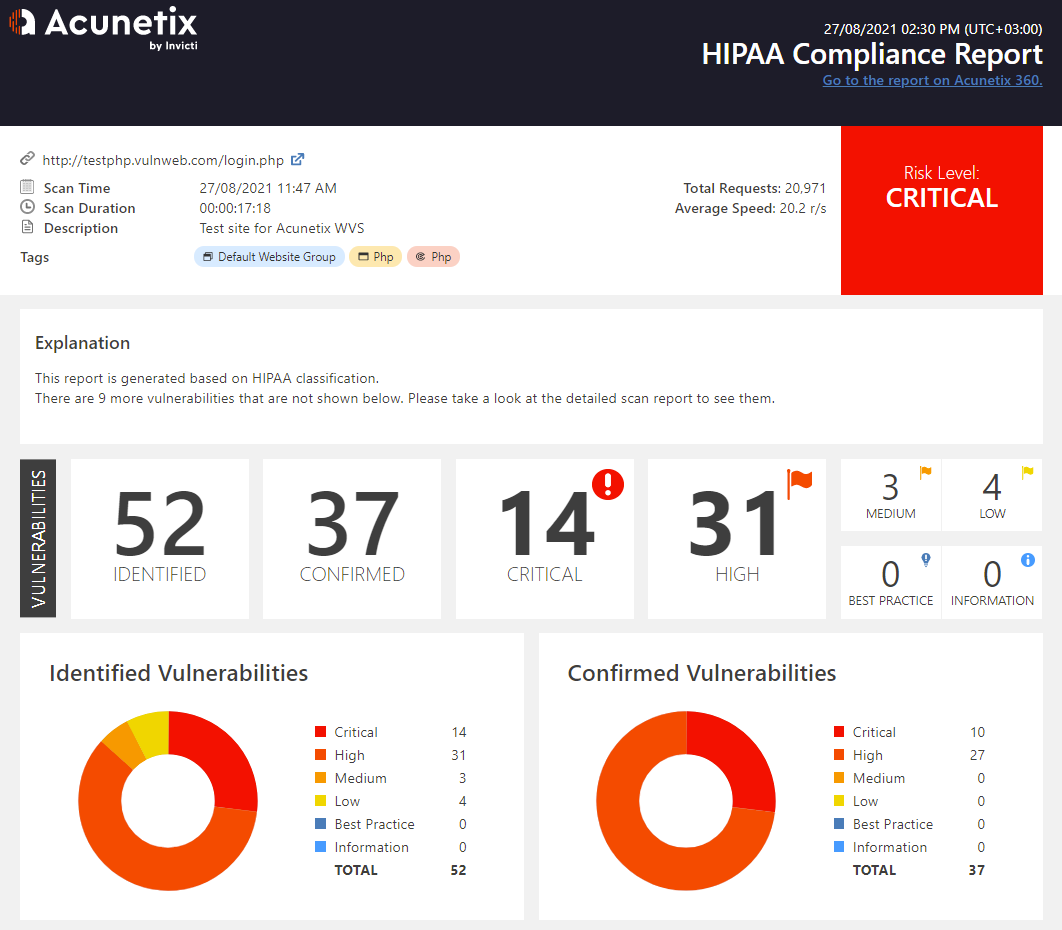
Task: Click the High legend swatch in Confirmed chart
Action: [839, 755]
